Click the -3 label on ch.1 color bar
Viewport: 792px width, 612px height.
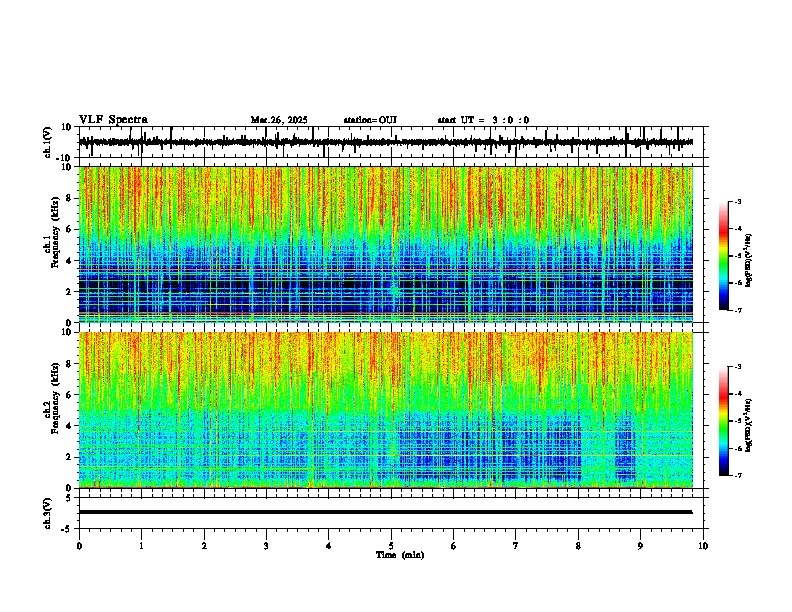click(738, 201)
